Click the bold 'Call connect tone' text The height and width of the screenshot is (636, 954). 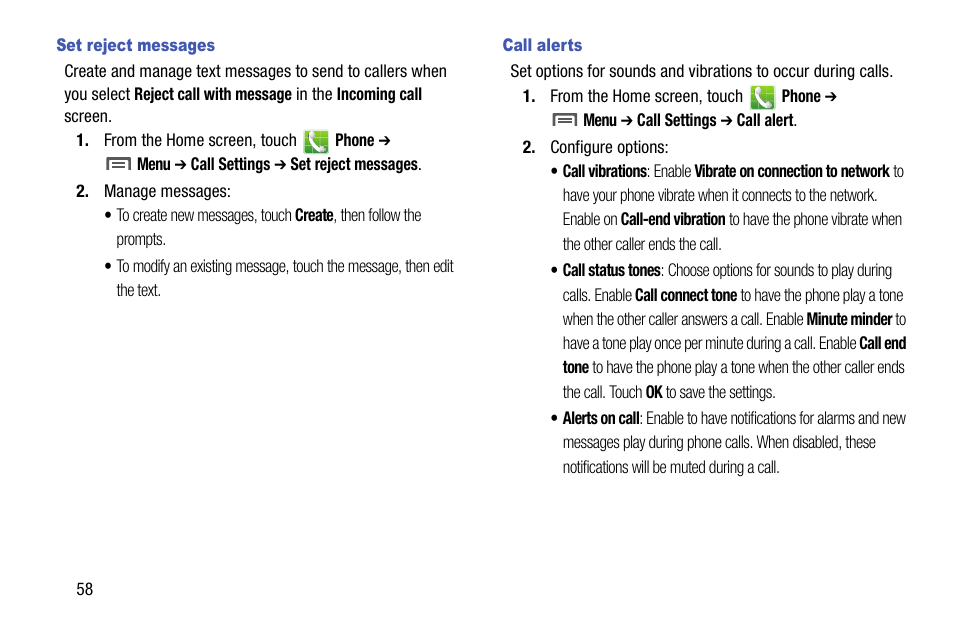point(686,295)
